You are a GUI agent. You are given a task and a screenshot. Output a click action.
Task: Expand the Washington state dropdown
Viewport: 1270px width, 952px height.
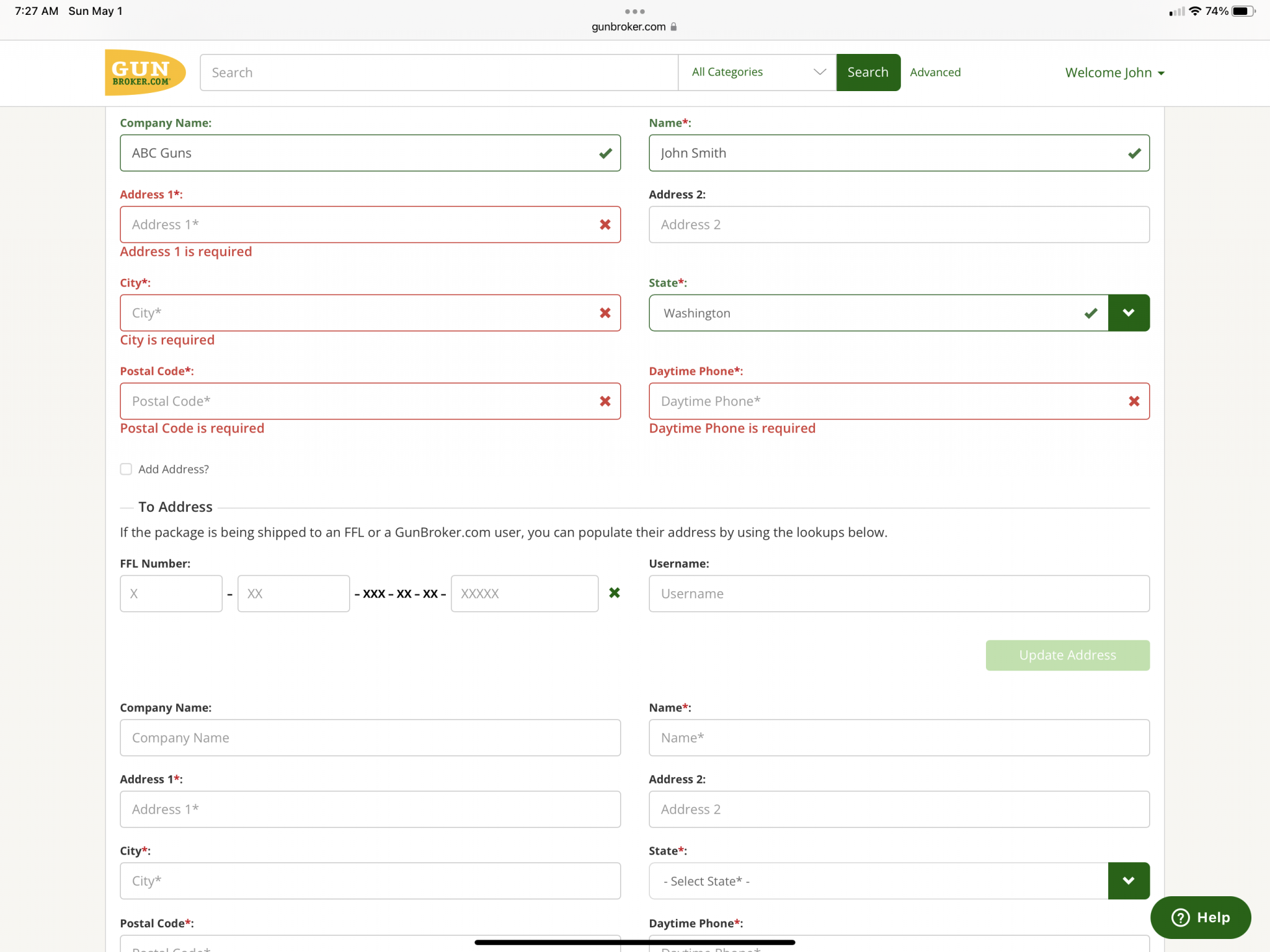1128,313
